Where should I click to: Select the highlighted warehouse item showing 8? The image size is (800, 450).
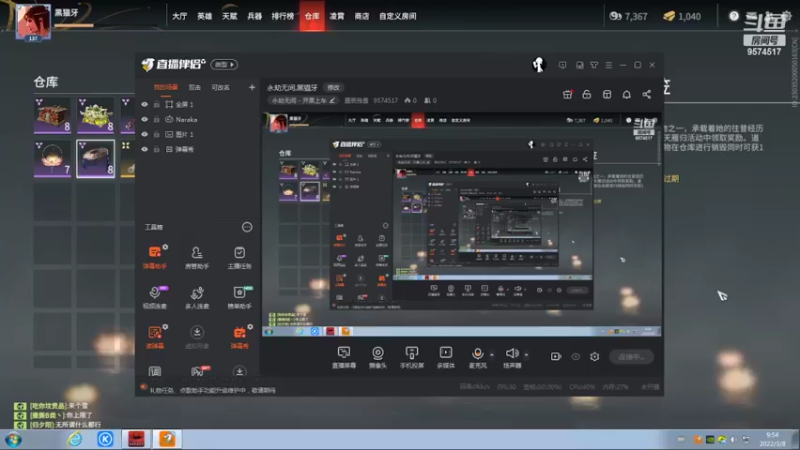(95, 159)
